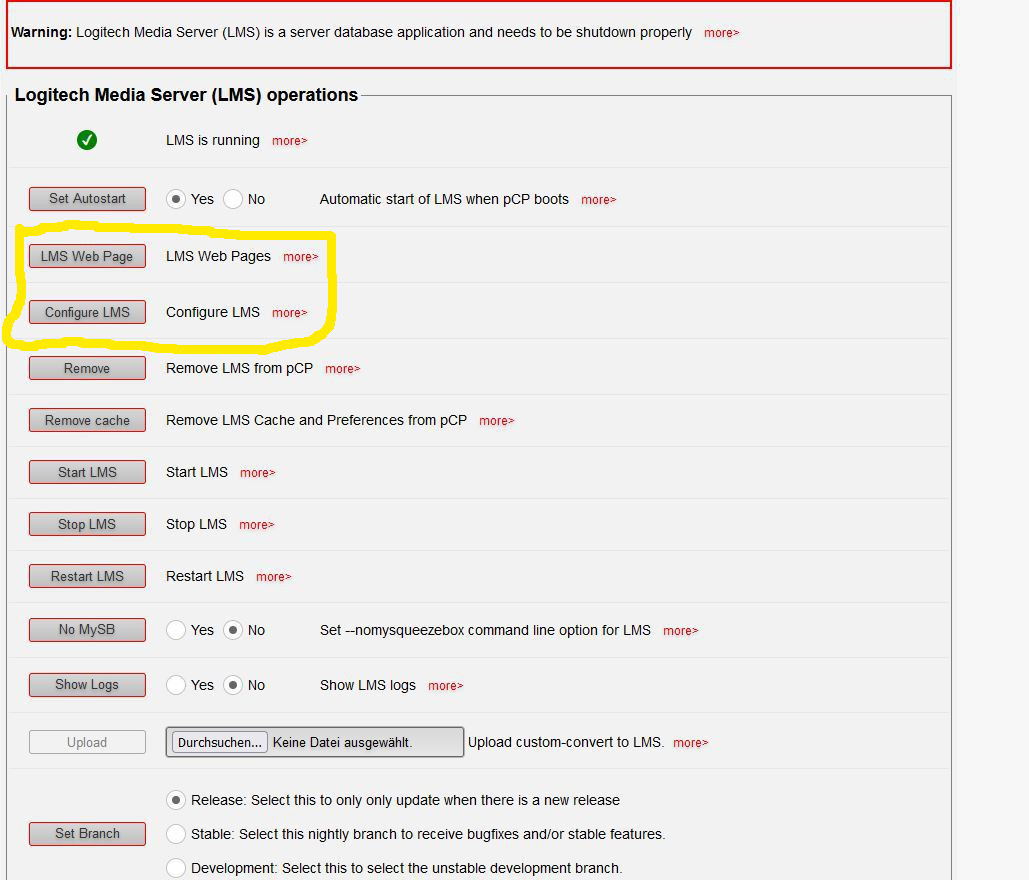Screen dimensions: 1029x880
Task: Click the Start LMS button
Action: click(87, 472)
